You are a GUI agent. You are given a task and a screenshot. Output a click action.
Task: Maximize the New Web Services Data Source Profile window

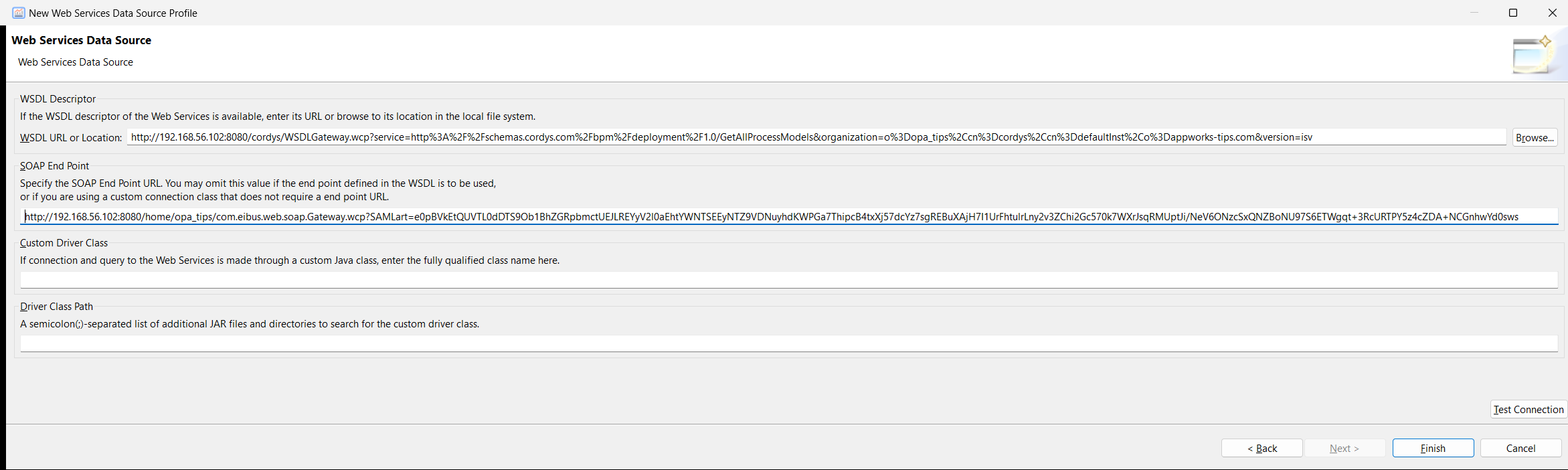(1513, 13)
